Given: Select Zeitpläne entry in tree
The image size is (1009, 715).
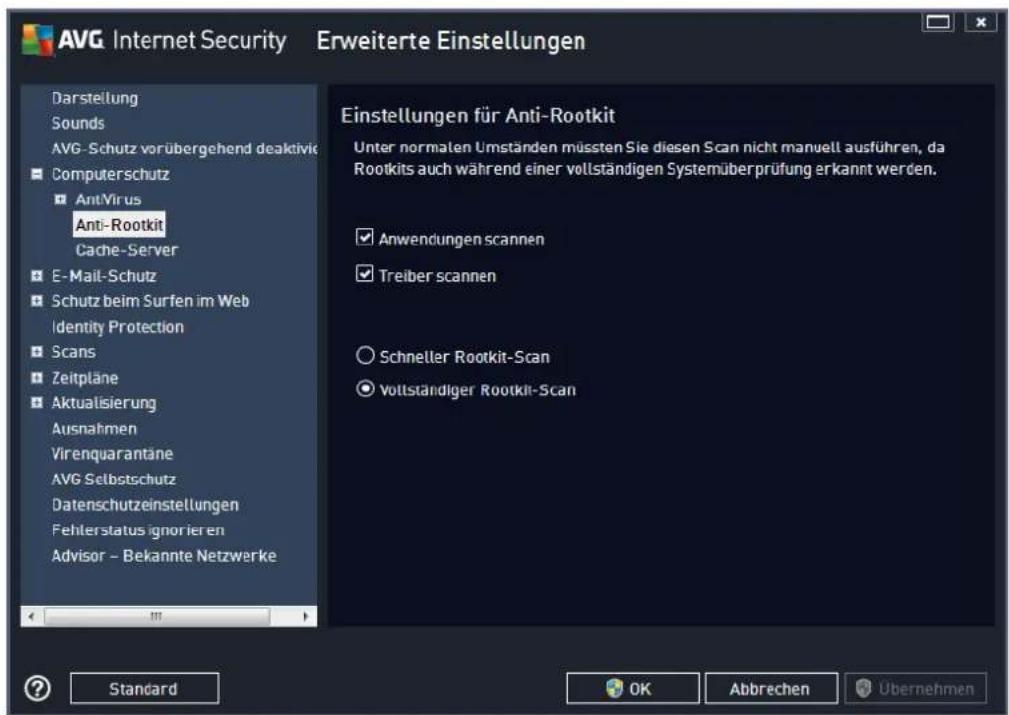Looking at the screenshot, I should pos(85,377).
